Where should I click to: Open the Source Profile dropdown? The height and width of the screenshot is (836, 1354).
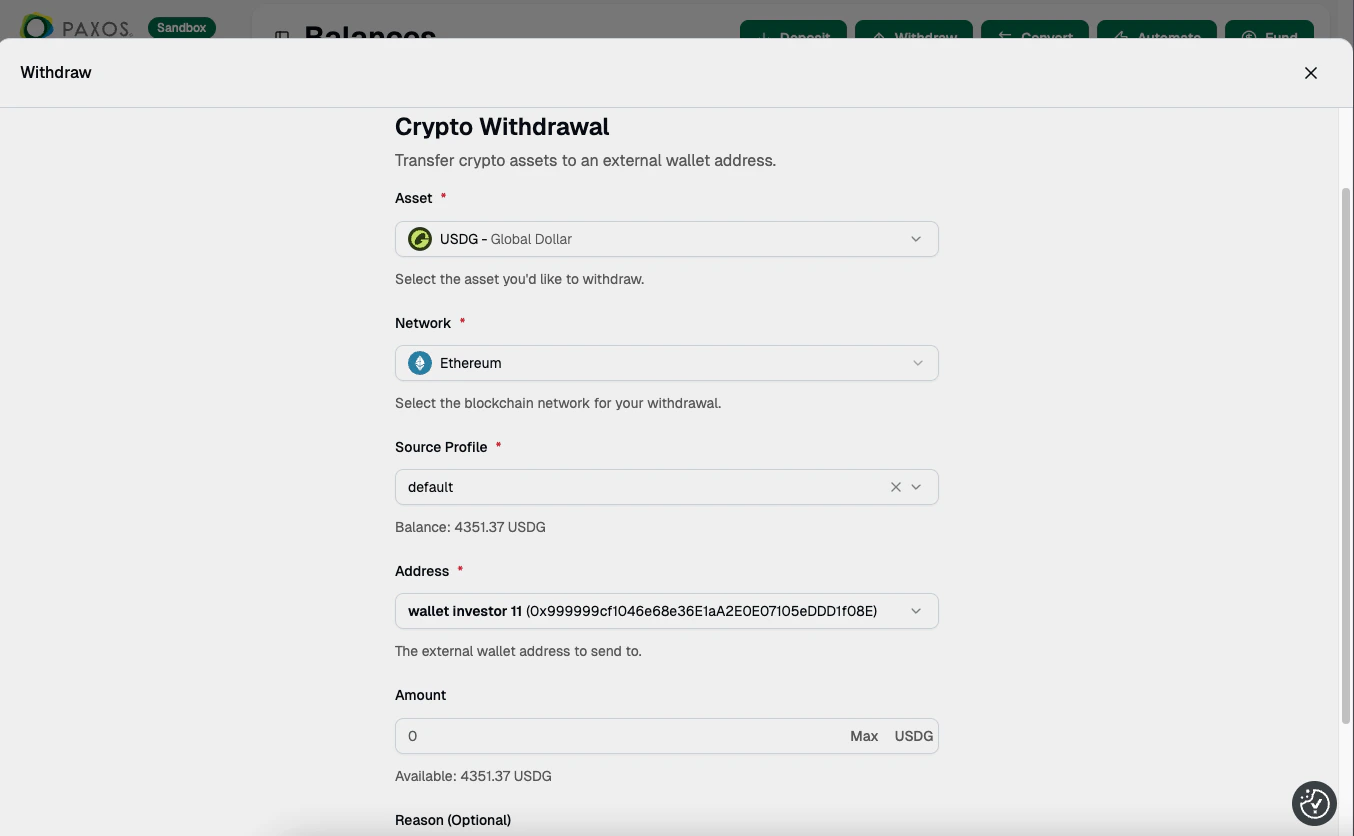[x=916, y=487]
